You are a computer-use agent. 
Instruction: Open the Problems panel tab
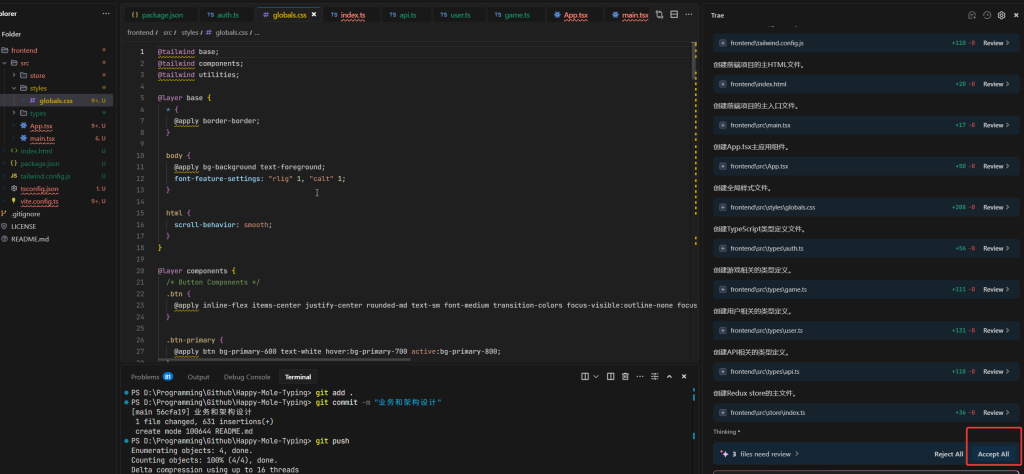pyautogui.click(x=151, y=377)
